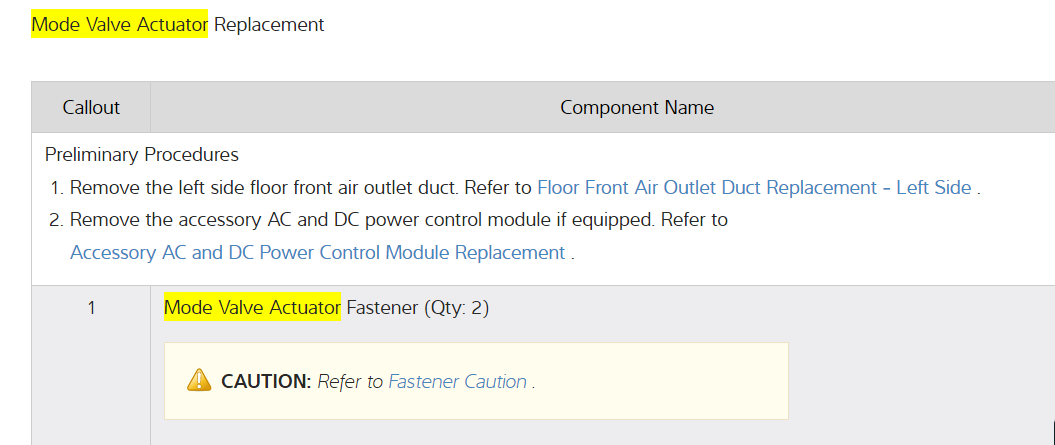This screenshot has width=1055, height=445.
Task: Click the bold CAUTION: label
Action: pyautogui.click(x=266, y=382)
